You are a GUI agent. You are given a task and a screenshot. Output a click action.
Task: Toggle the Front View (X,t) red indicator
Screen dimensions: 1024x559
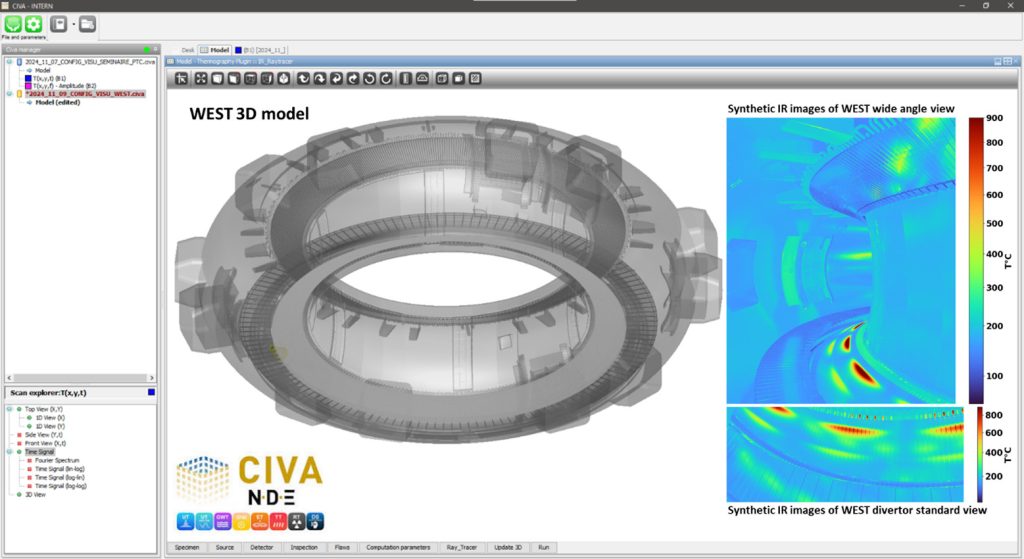tap(19, 443)
